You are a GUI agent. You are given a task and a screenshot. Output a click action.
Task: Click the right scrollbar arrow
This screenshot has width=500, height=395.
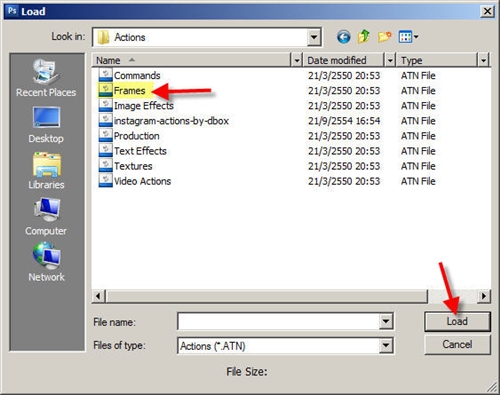(484, 296)
